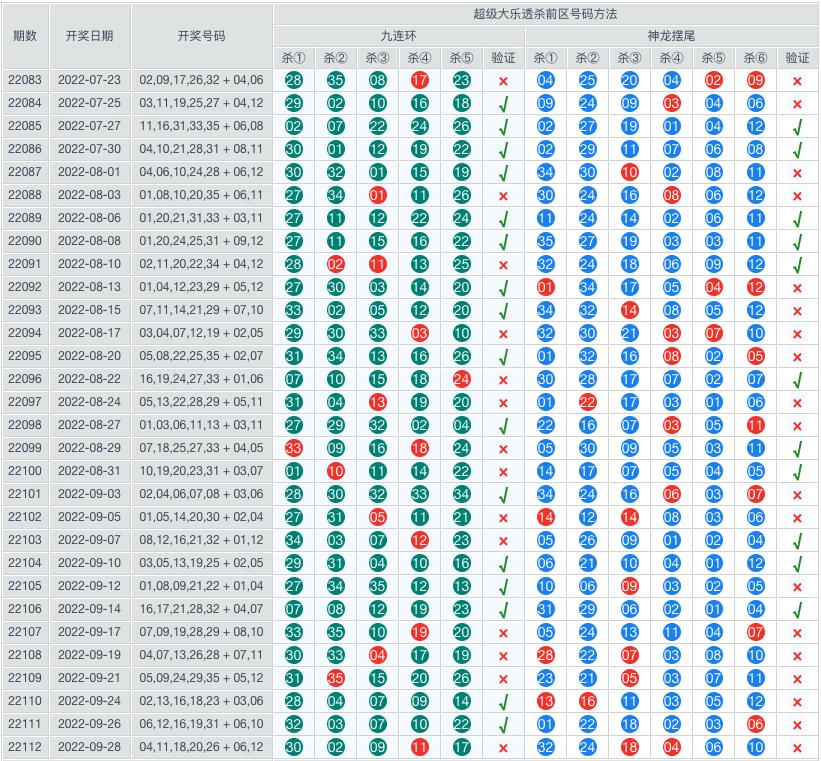Viewport: 821px width, 761px height.
Task: Select the red 01 ball in row 22092
Action: 546,287
